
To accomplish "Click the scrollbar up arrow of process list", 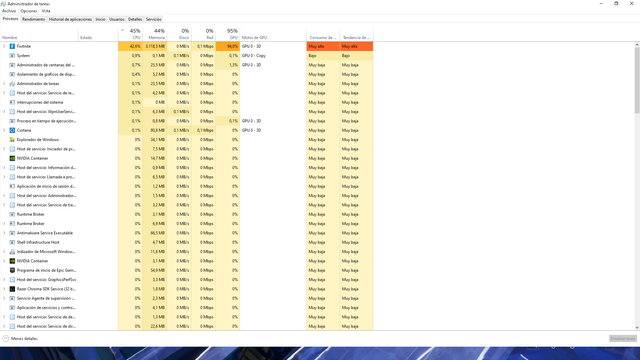I will coord(637,44).
